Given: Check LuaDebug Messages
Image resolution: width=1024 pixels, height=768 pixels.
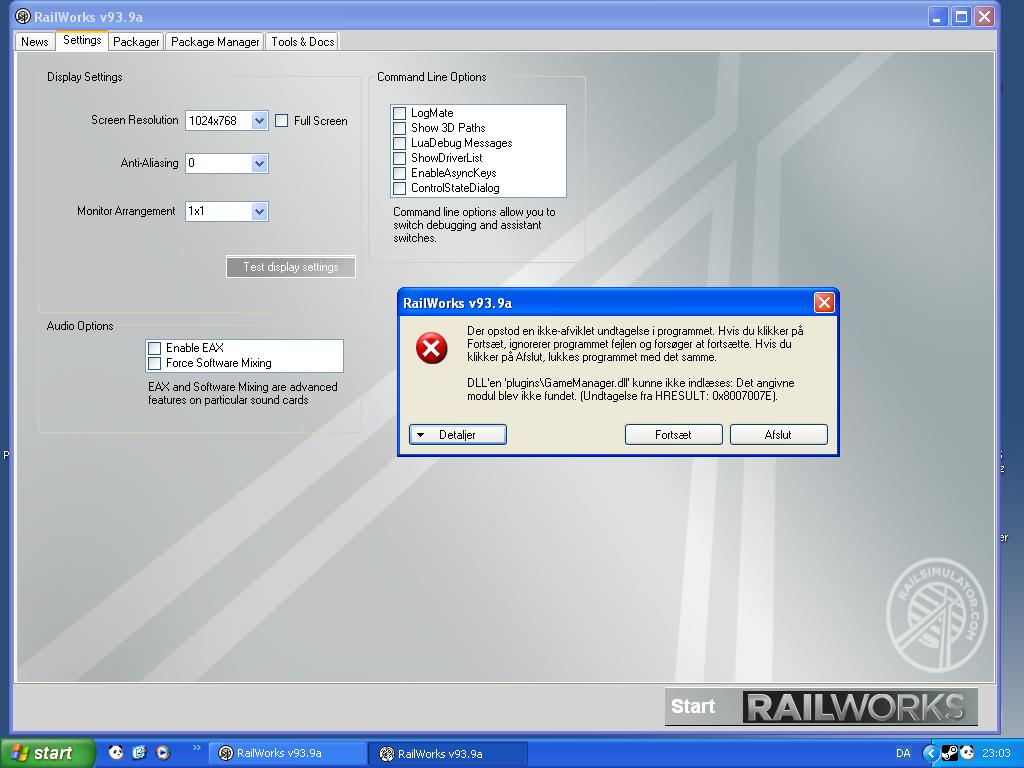Looking at the screenshot, I should 400,143.
